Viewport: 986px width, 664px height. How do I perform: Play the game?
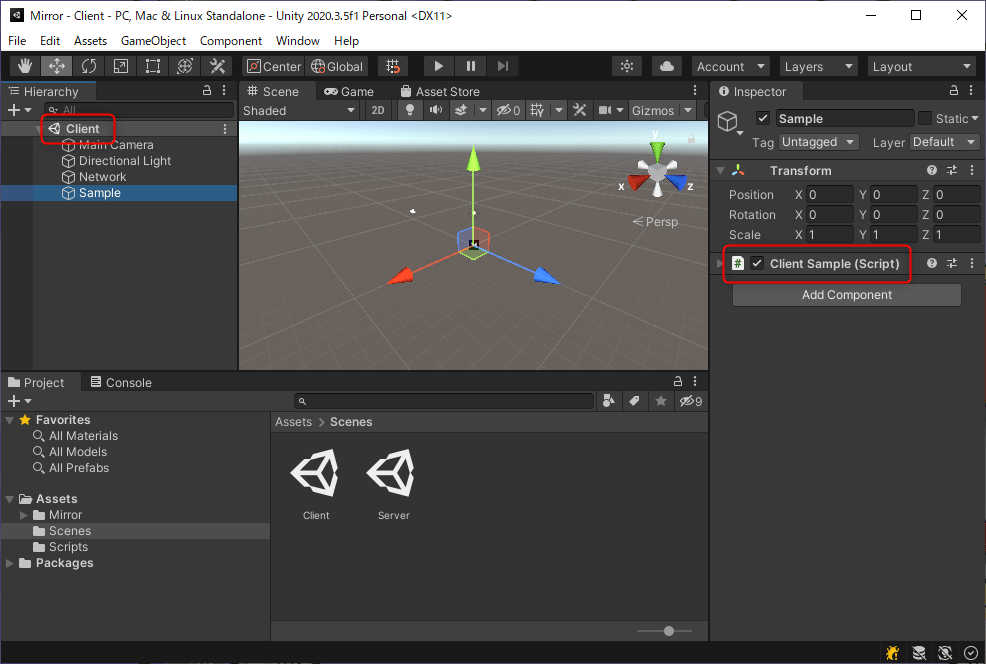point(438,66)
